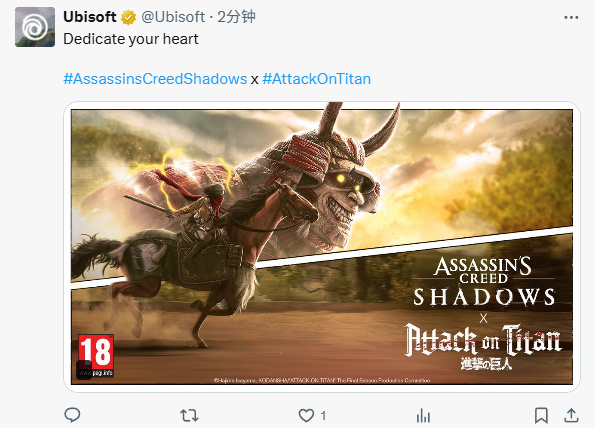Open the #AttackOnTitan hashtag

click(316, 79)
